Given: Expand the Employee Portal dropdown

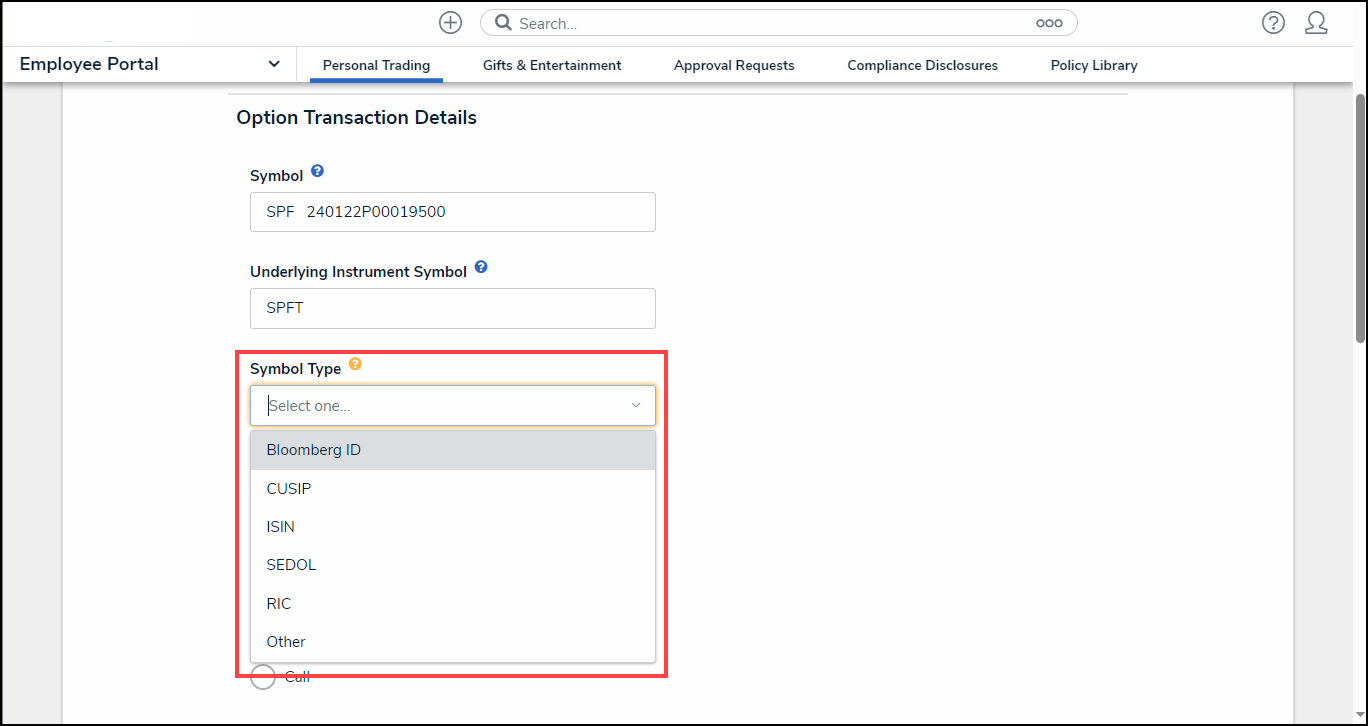Looking at the screenshot, I should click(274, 64).
